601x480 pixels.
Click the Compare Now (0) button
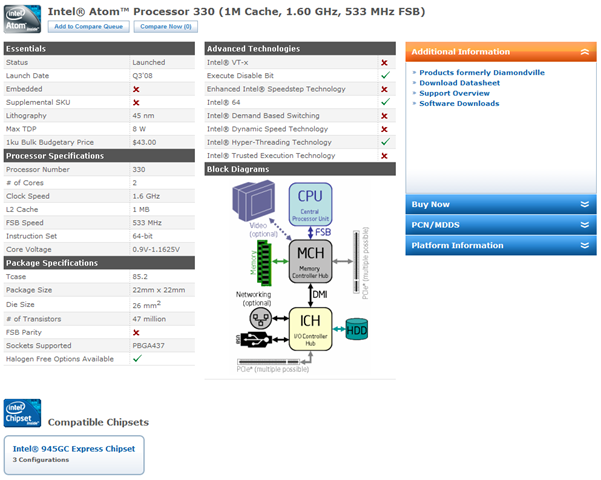(166, 26)
